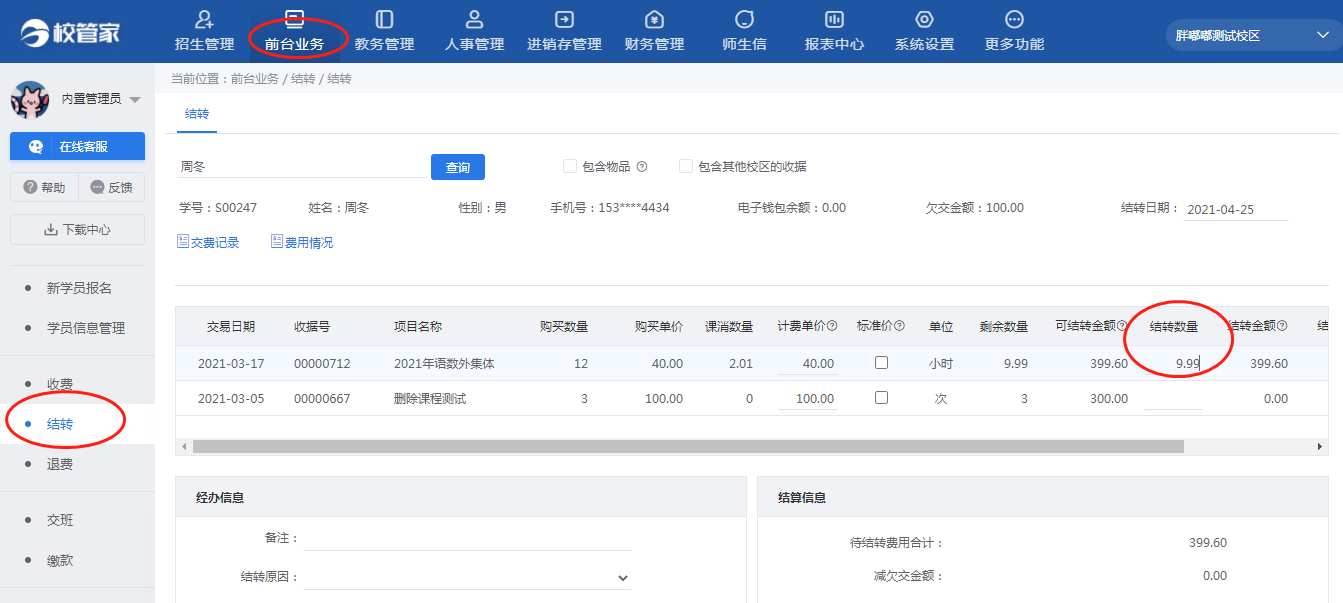This screenshot has width=1343, height=603.
Task: Go to 新学员报名 in sidebar
Action: 79,288
